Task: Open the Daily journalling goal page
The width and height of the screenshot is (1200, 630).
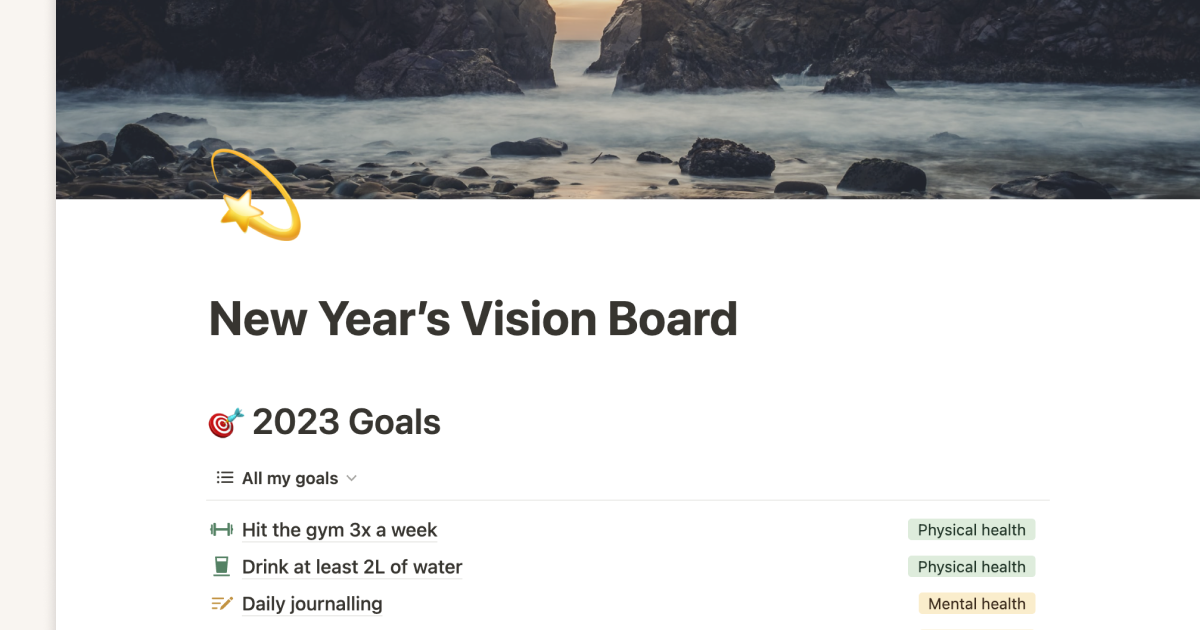Action: click(x=311, y=603)
